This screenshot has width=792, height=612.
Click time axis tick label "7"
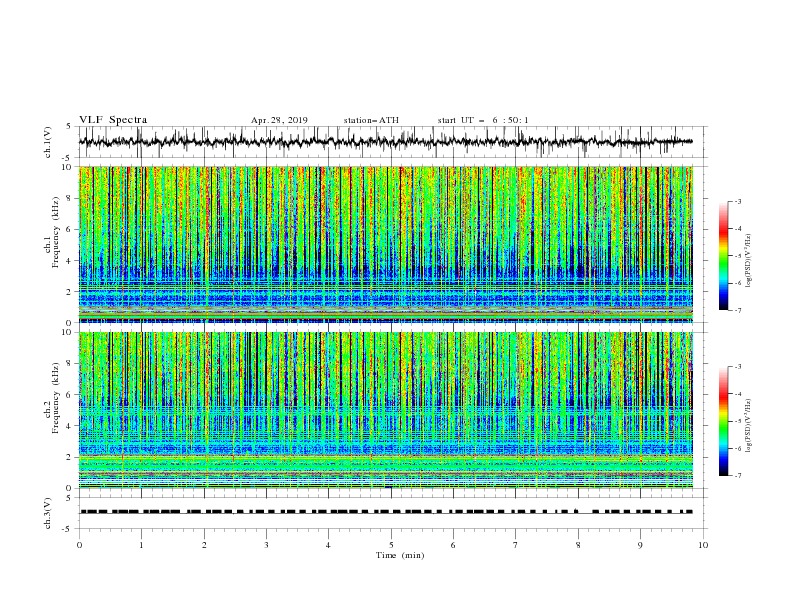click(x=516, y=545)
